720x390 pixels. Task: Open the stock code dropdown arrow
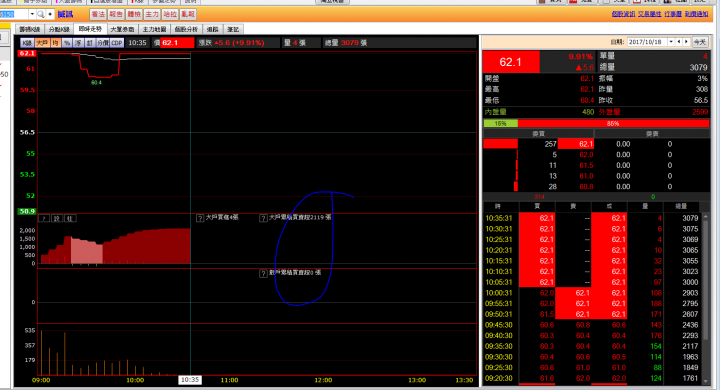(x=32, y=14)
